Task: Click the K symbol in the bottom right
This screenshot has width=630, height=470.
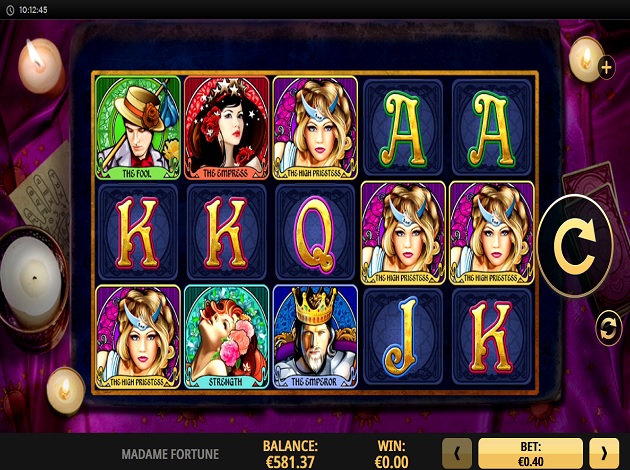Action: 492,336
